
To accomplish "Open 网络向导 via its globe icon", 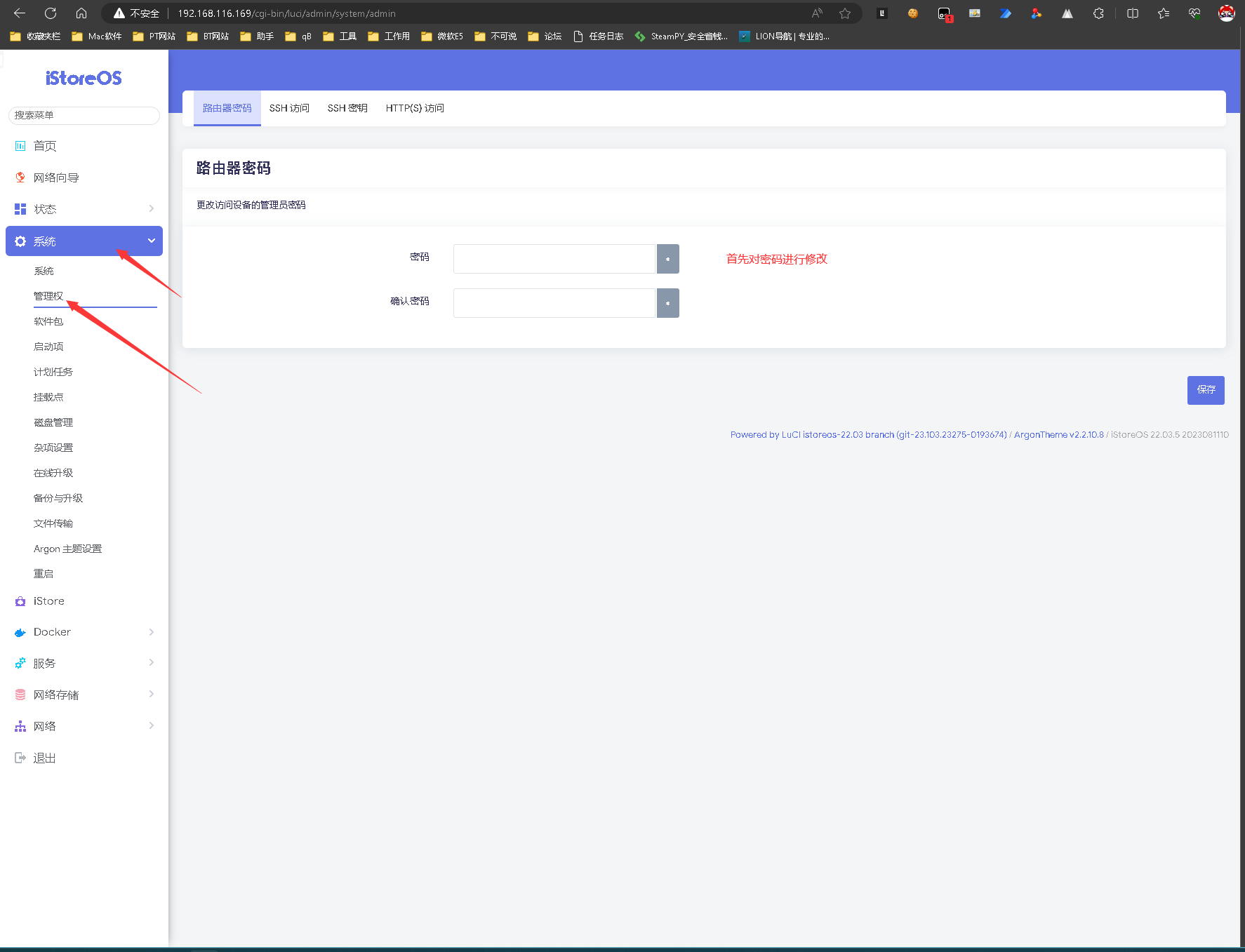I will pyautogui.click(x=20, y=177).
